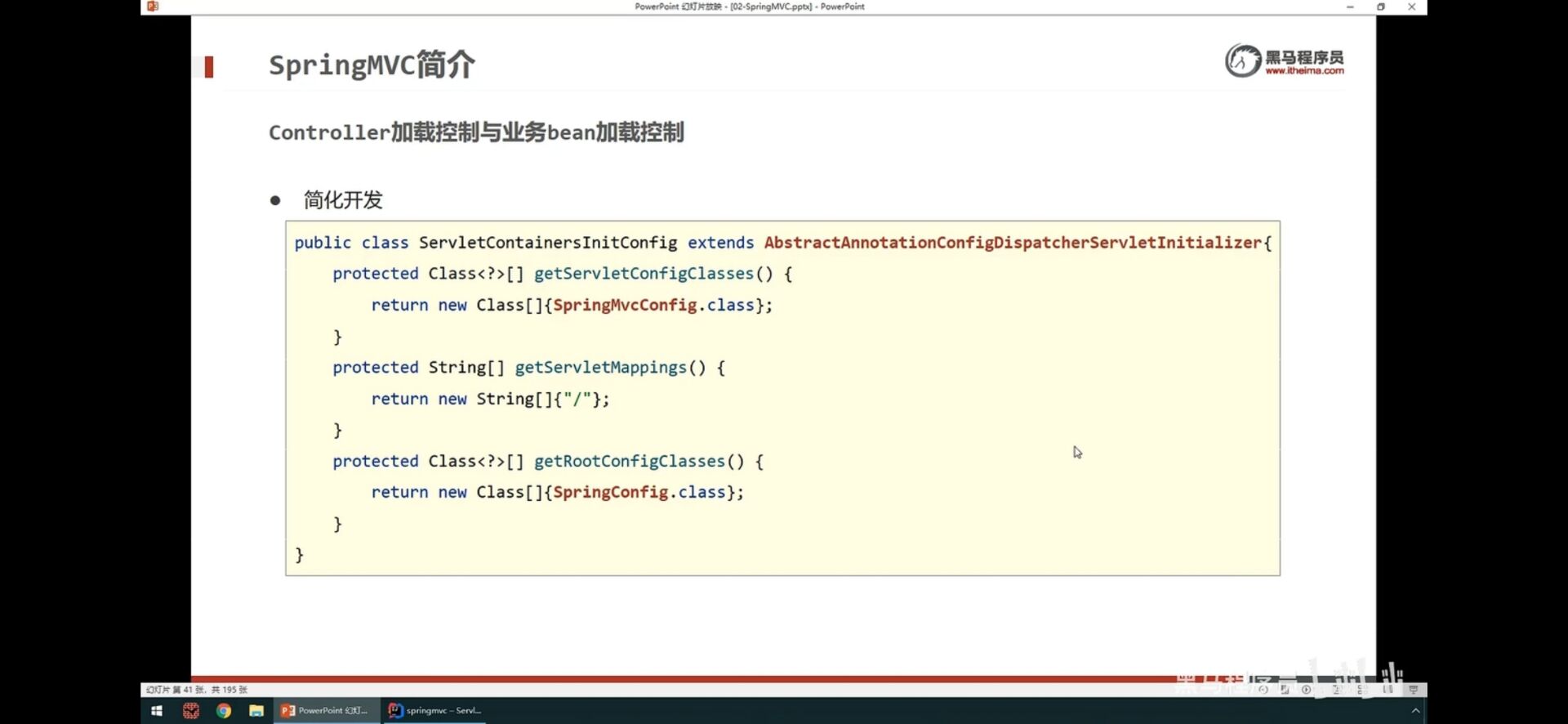Restore down the PowerPoint window
This screenshot has width=1568, height=724.
pos(1381,7)
